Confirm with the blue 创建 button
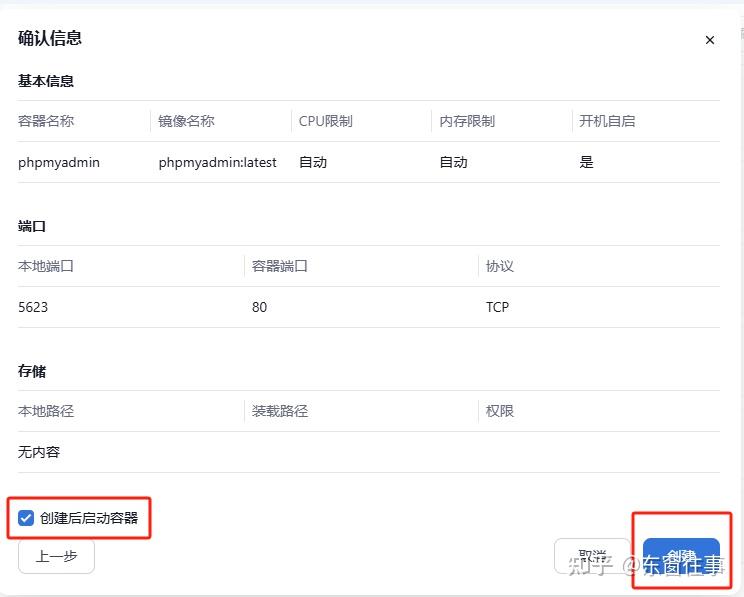This screenshot has width=744, height=597. [x=681, y=556]
